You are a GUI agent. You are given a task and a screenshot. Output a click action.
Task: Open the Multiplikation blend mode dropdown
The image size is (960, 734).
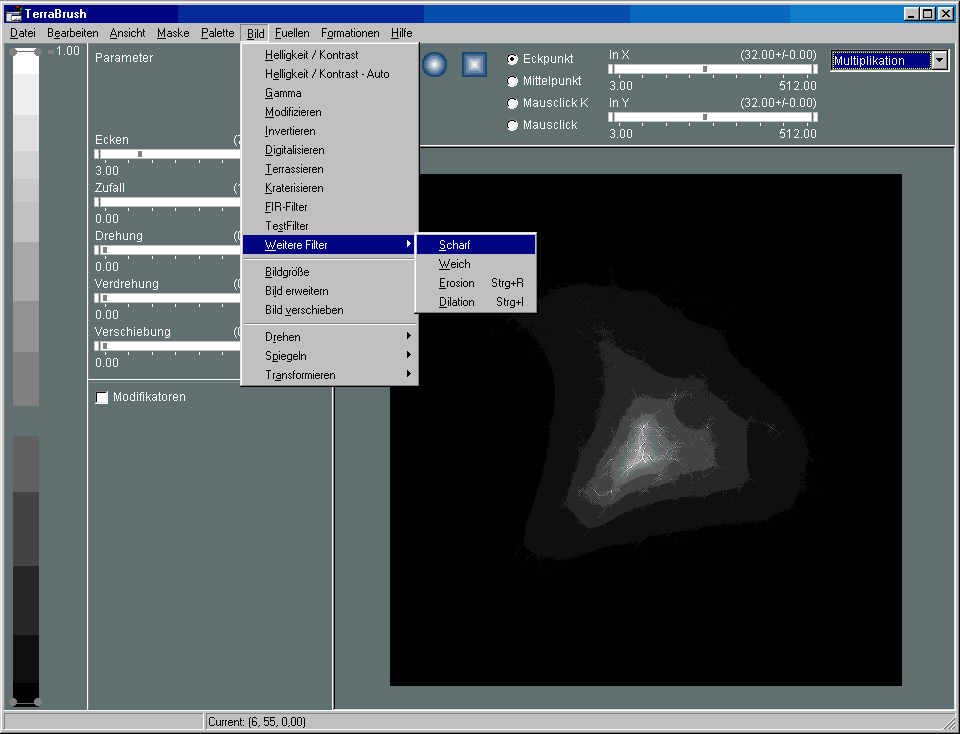click(x=939, y=61)
